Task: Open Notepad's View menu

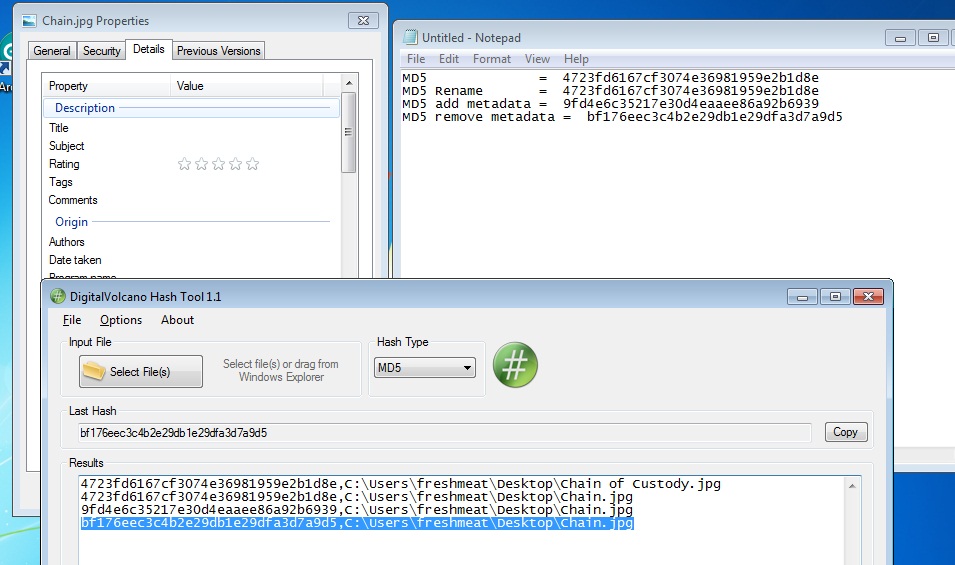Action: (537, 59)
